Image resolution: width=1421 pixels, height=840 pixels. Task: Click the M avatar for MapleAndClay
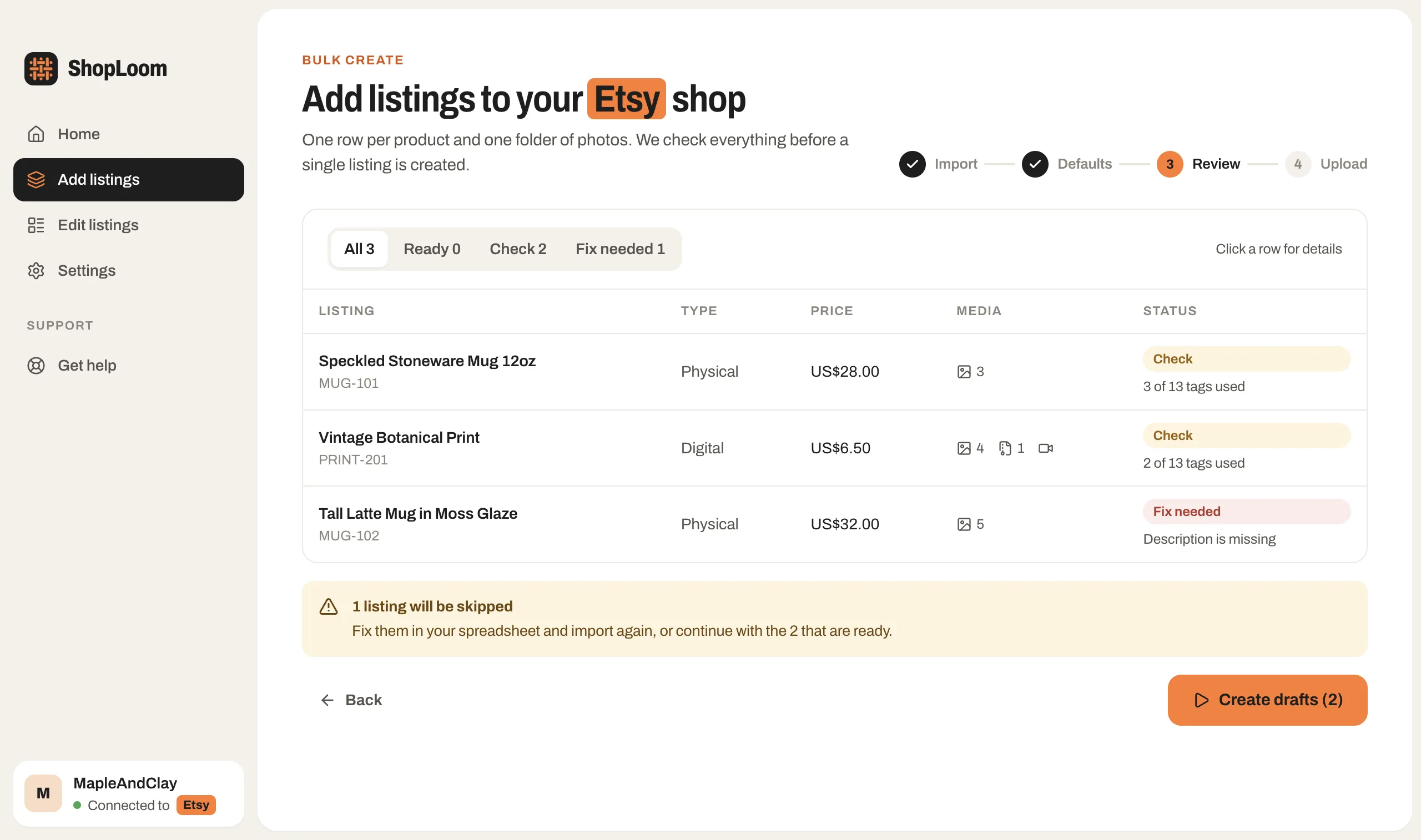43,793
